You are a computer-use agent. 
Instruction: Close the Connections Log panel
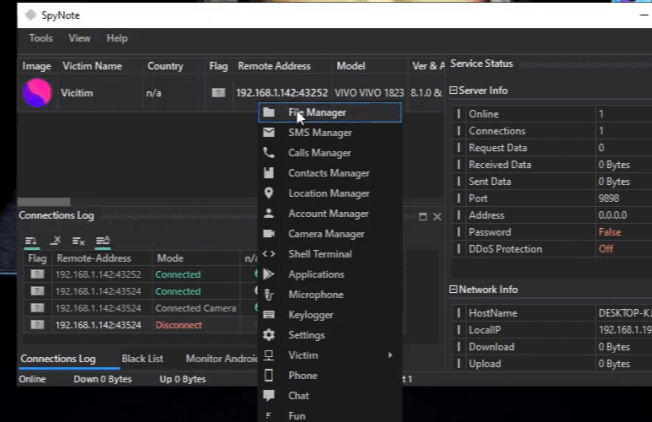pos(437,216)
